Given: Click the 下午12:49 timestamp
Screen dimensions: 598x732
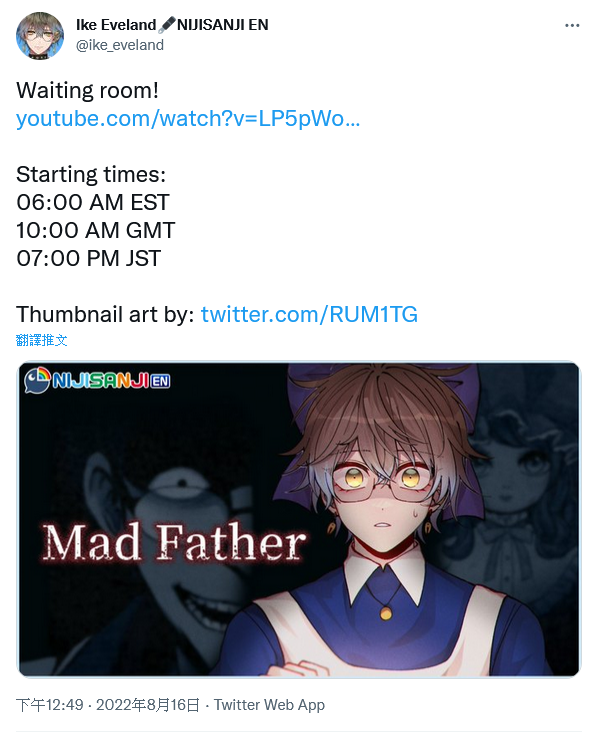Looking at the screenshot, I should (x=49, y=705).
